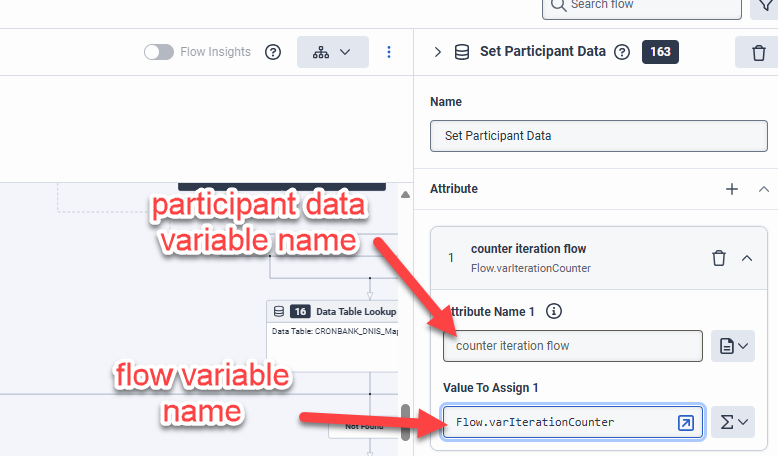778x456 pixels.
Task: Toggle the Flow Insights switch
Action: [x=159, y=52]
